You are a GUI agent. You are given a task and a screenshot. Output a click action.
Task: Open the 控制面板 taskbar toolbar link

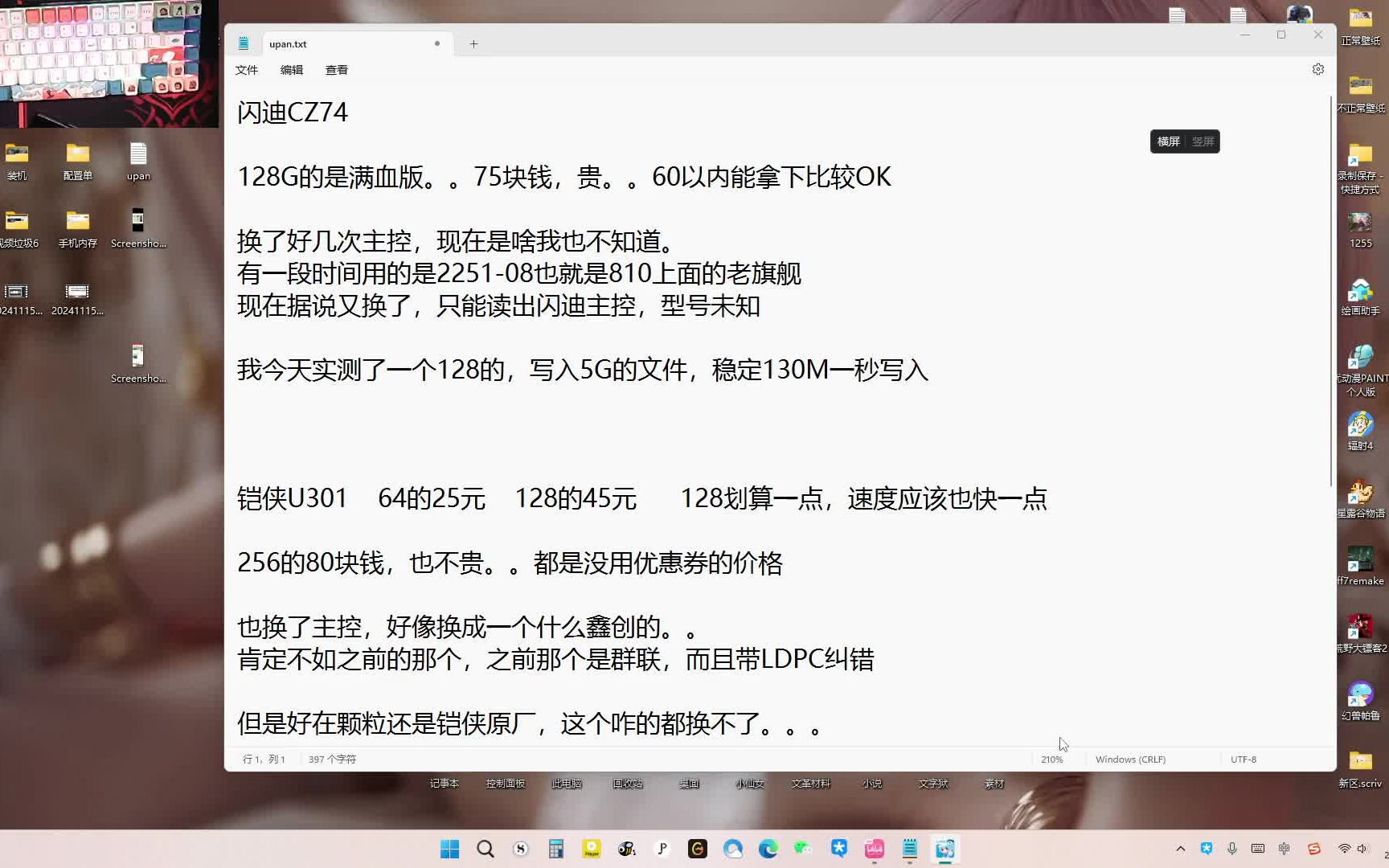tap(506, 784)
